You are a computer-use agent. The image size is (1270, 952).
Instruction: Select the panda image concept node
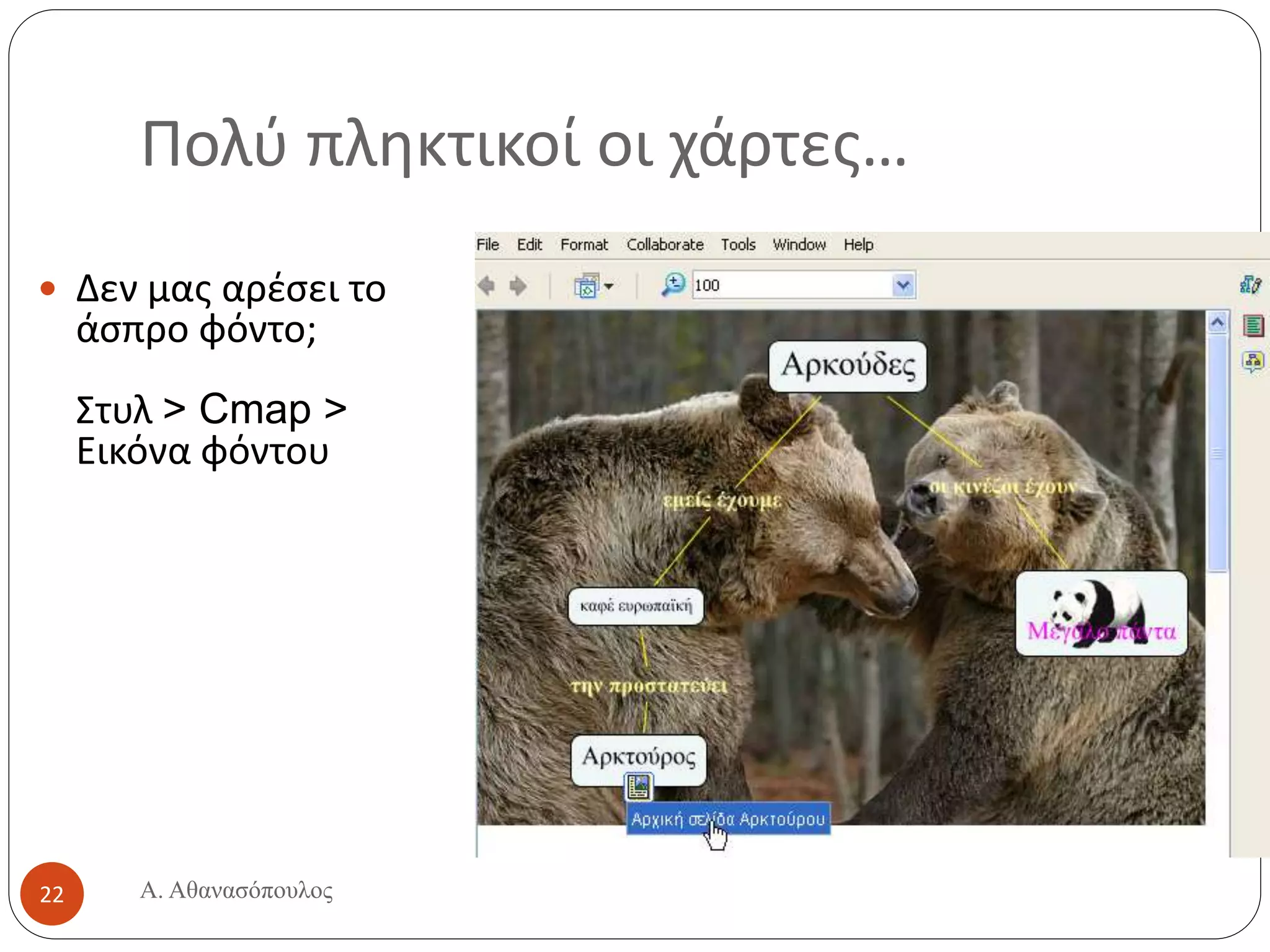pyautogui.click(x=1101, y=612)
